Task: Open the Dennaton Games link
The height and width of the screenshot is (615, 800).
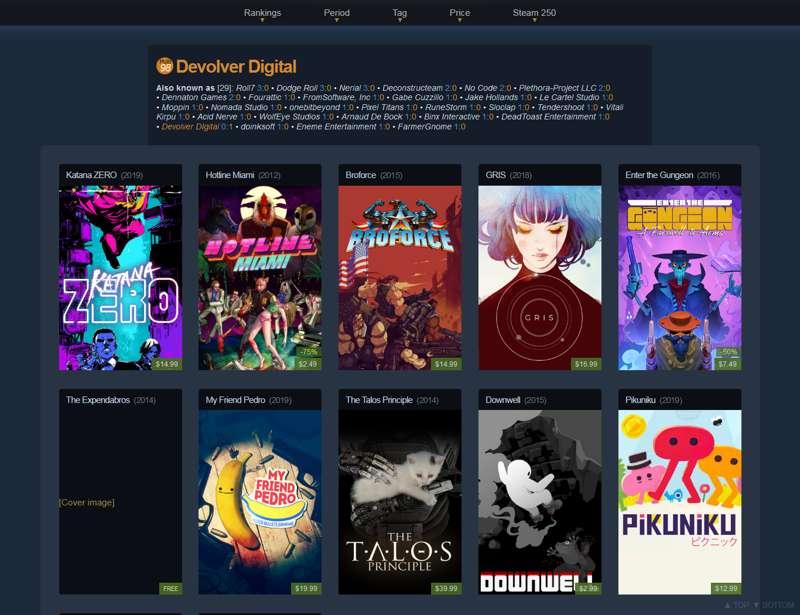Action: tap(194, 97)
